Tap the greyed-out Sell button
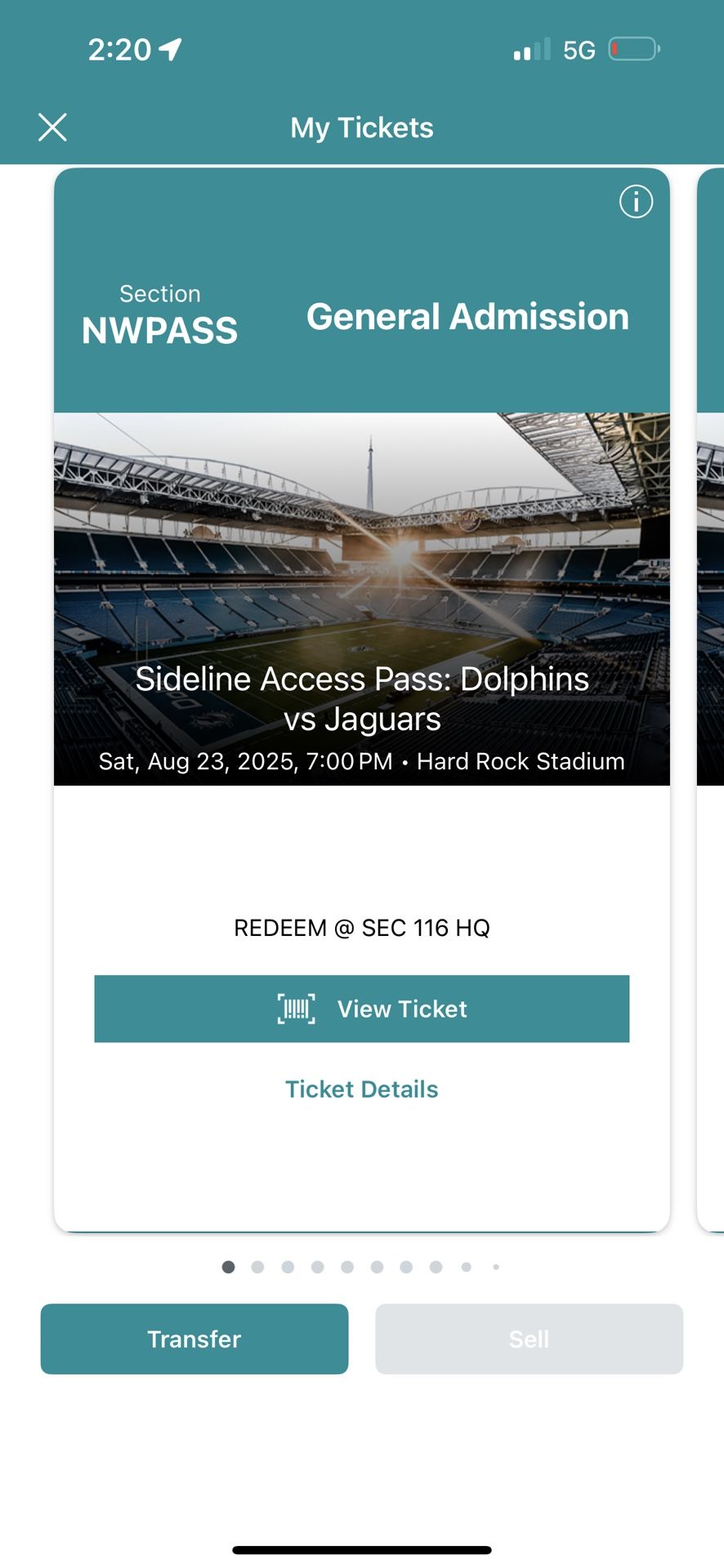The height and width of the screenshot is (1568, 724). tap(529, 1339)
